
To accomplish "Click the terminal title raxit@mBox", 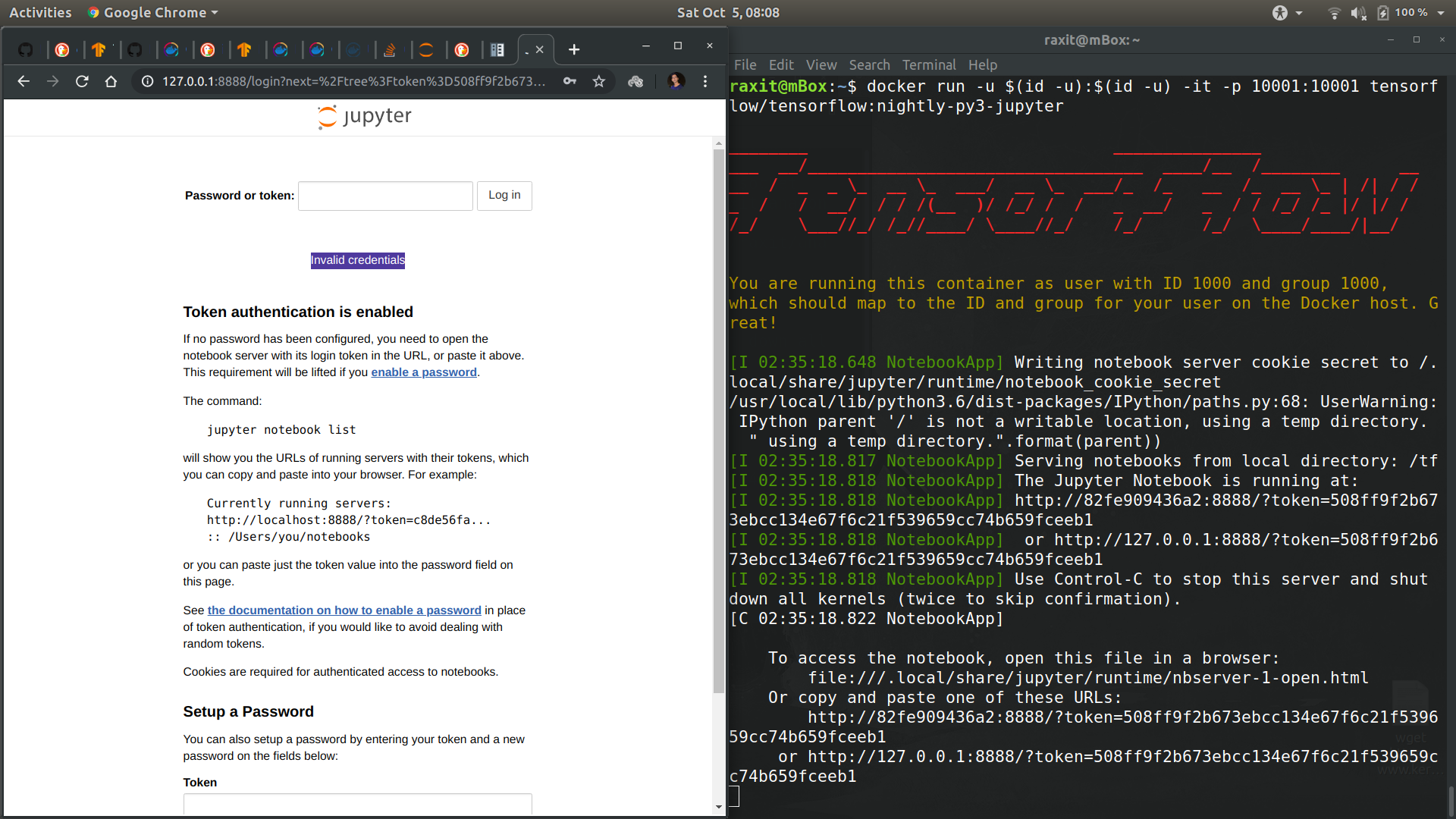I will (1091, 40).
